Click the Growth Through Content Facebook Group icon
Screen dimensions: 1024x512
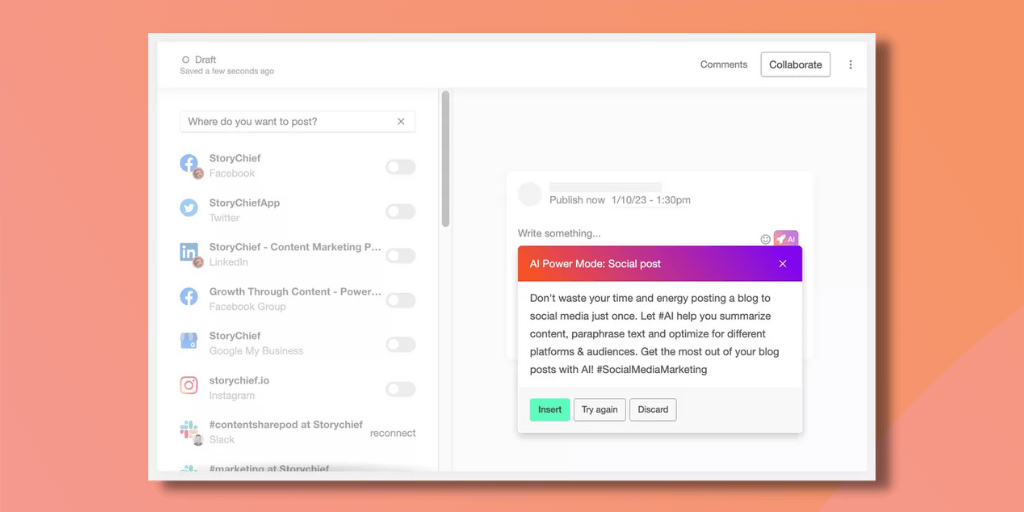(189, 296)
